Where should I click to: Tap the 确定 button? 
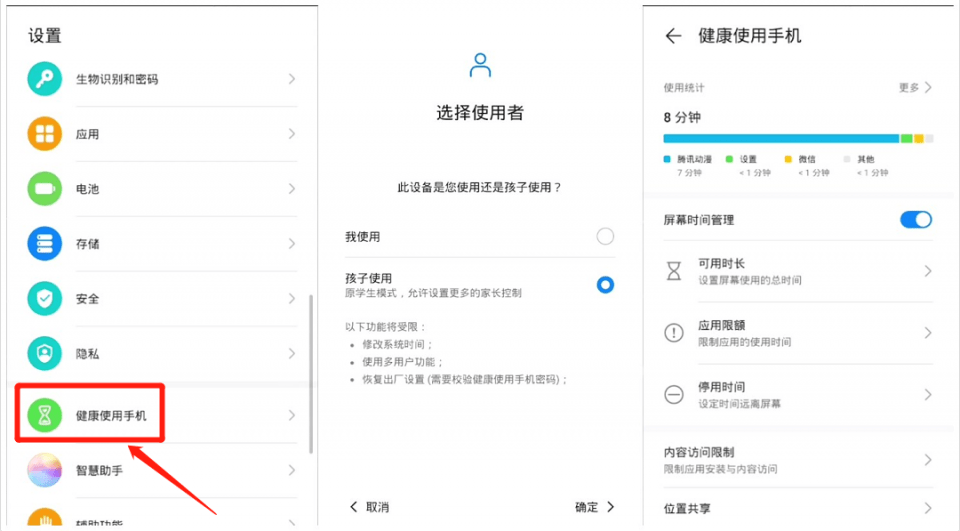[594, 507]
